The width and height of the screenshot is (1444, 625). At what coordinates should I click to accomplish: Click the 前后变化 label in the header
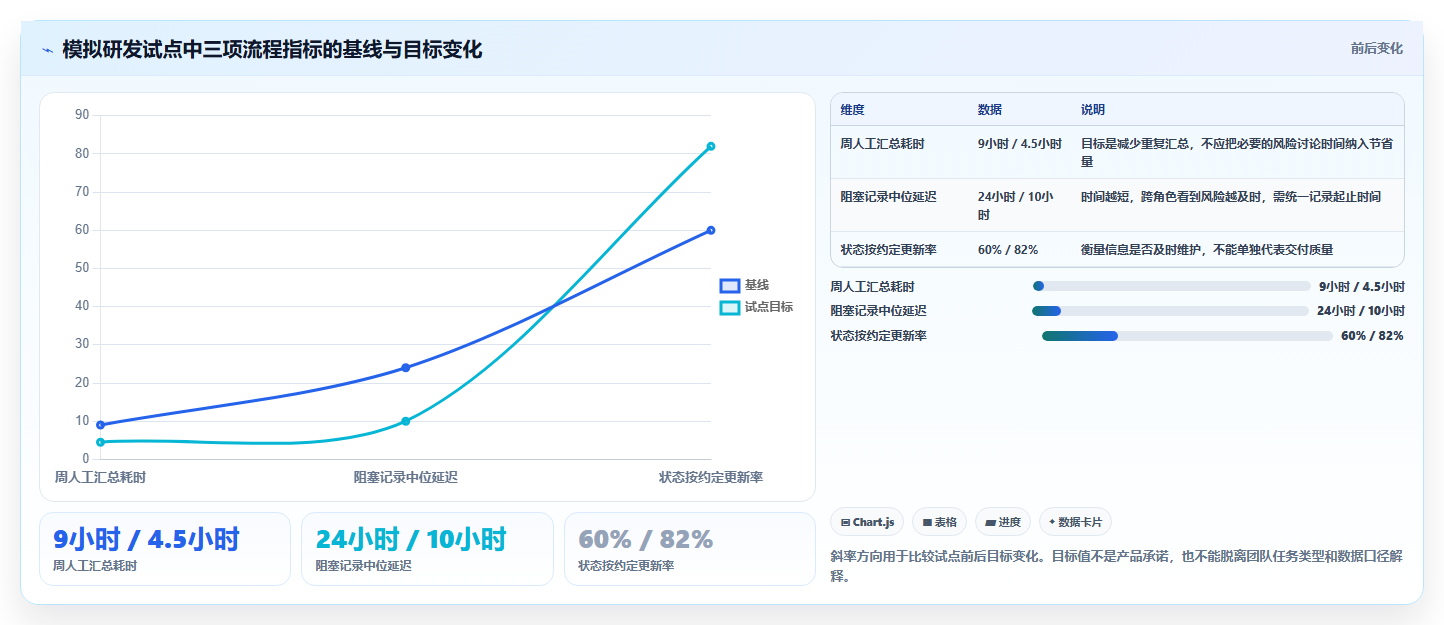coord(1376,48)
